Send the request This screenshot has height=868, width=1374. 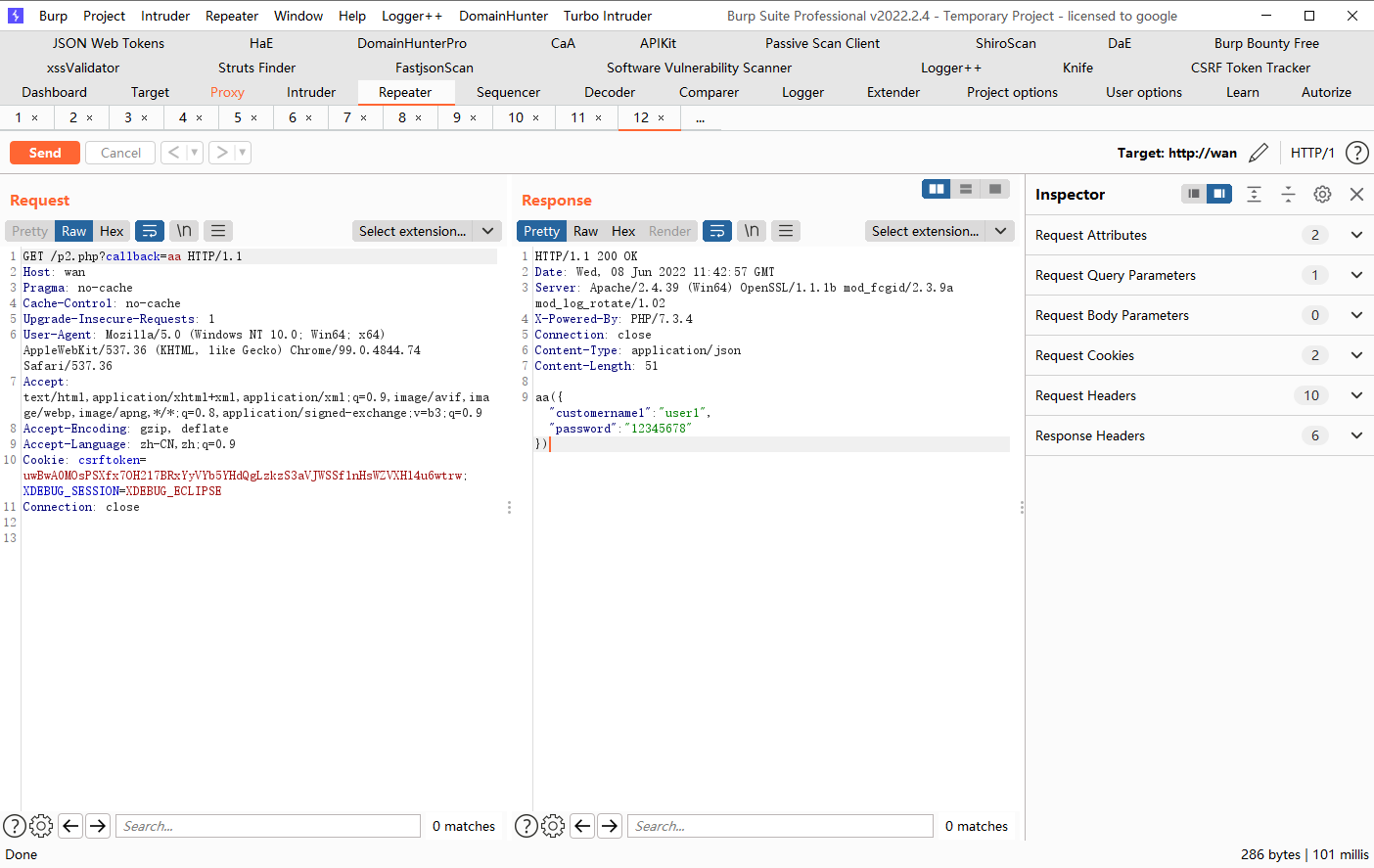(45, 153)
